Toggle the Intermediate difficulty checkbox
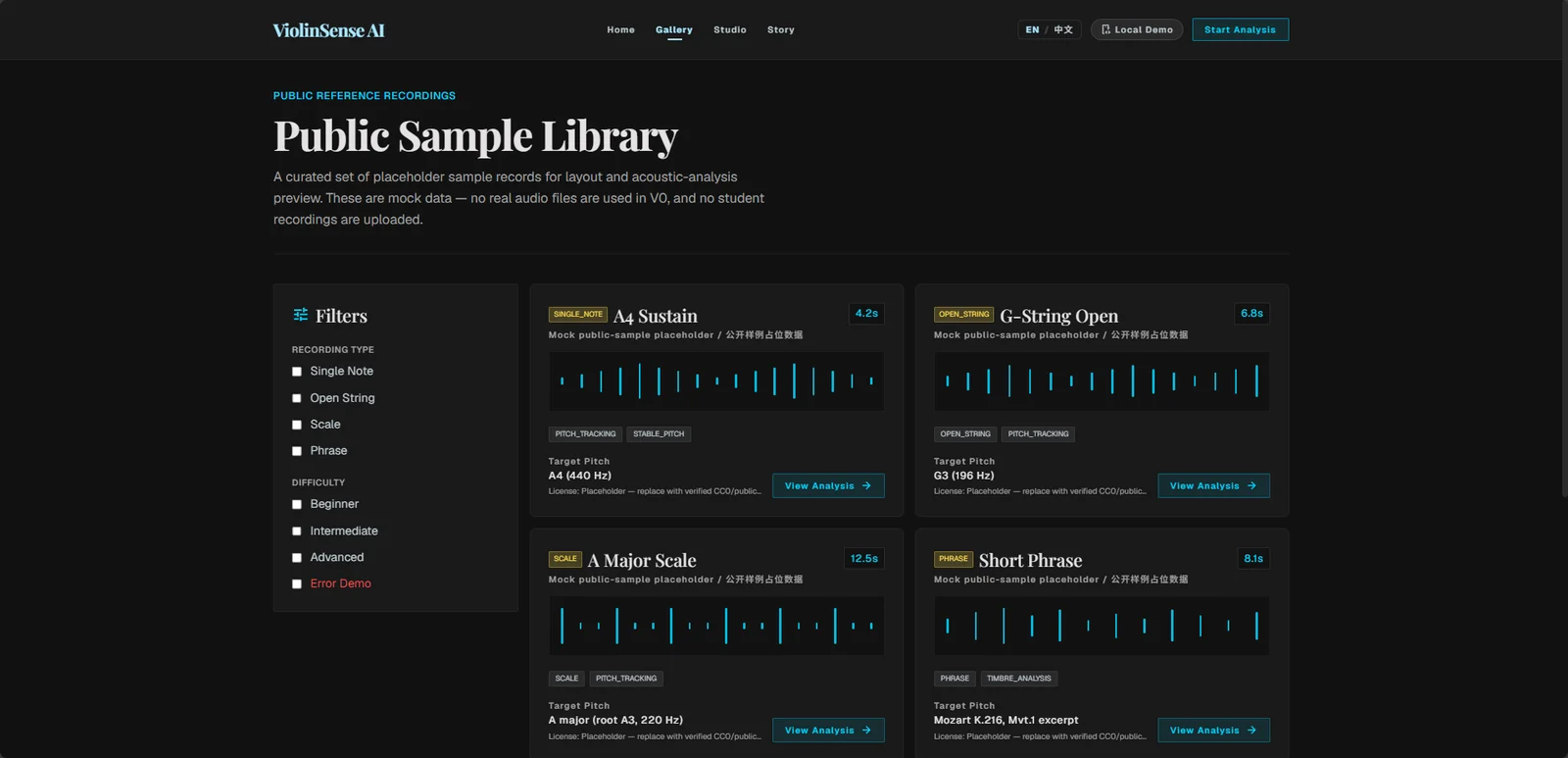1568x758 pixels. coord(297,531)
